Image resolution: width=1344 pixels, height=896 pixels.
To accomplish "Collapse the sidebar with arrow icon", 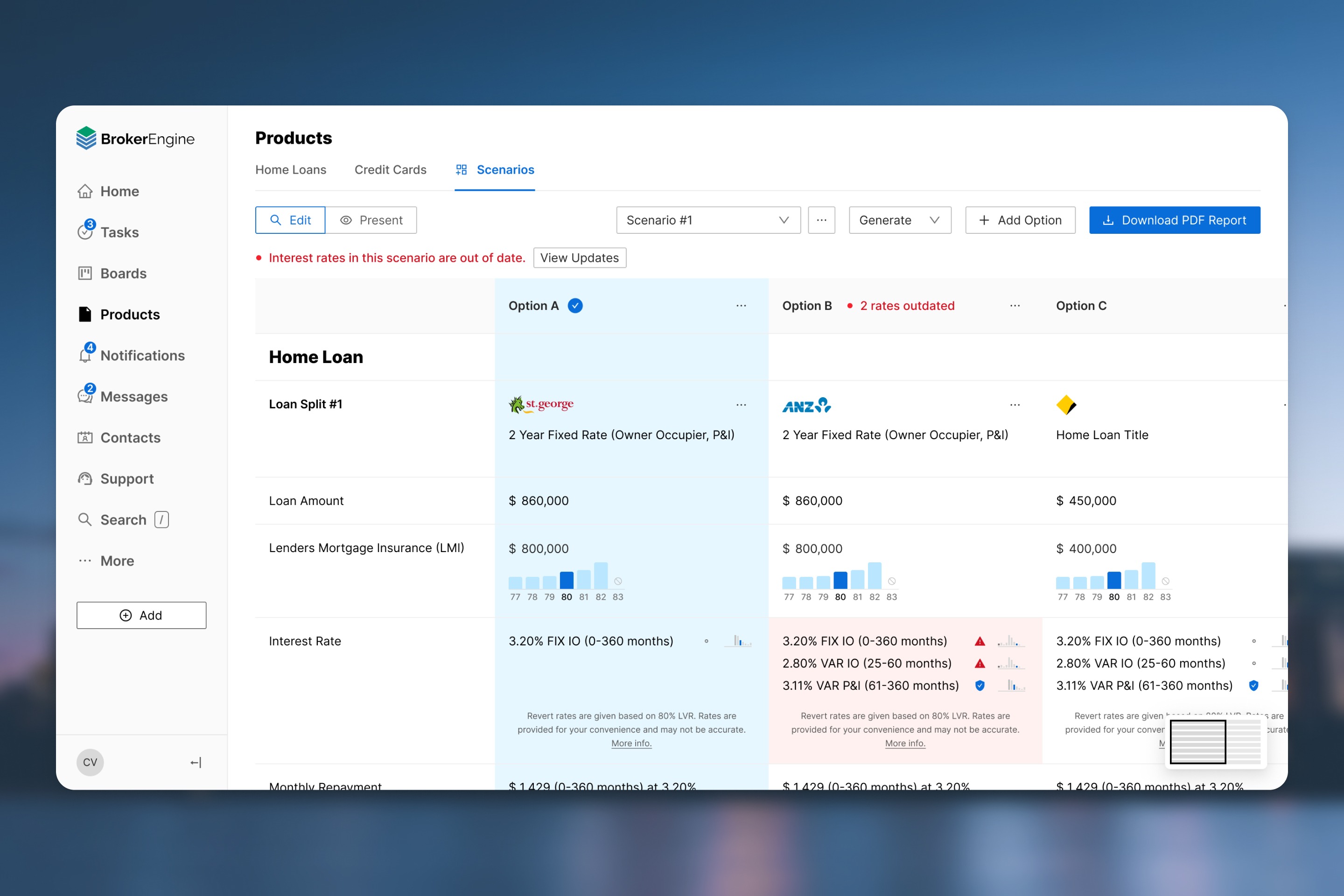I will [196, 762].
